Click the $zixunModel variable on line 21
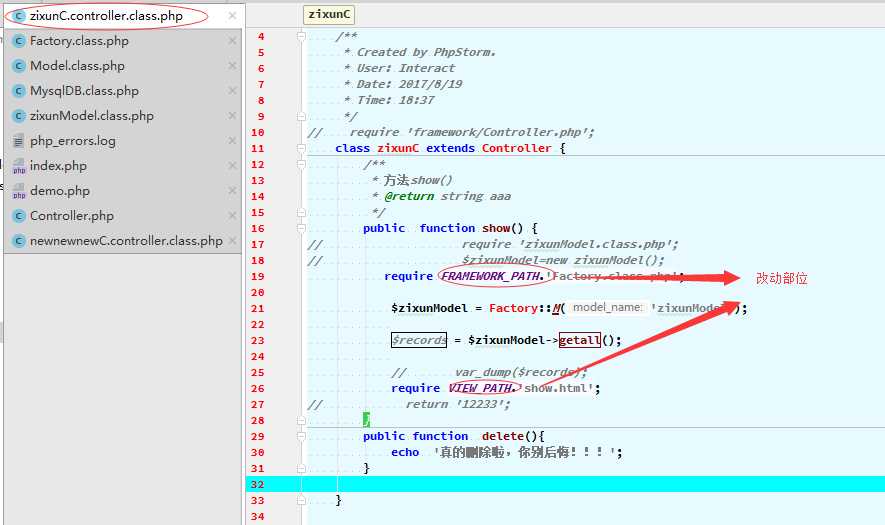Screen dimensions: 885x525 click(430, 308)
